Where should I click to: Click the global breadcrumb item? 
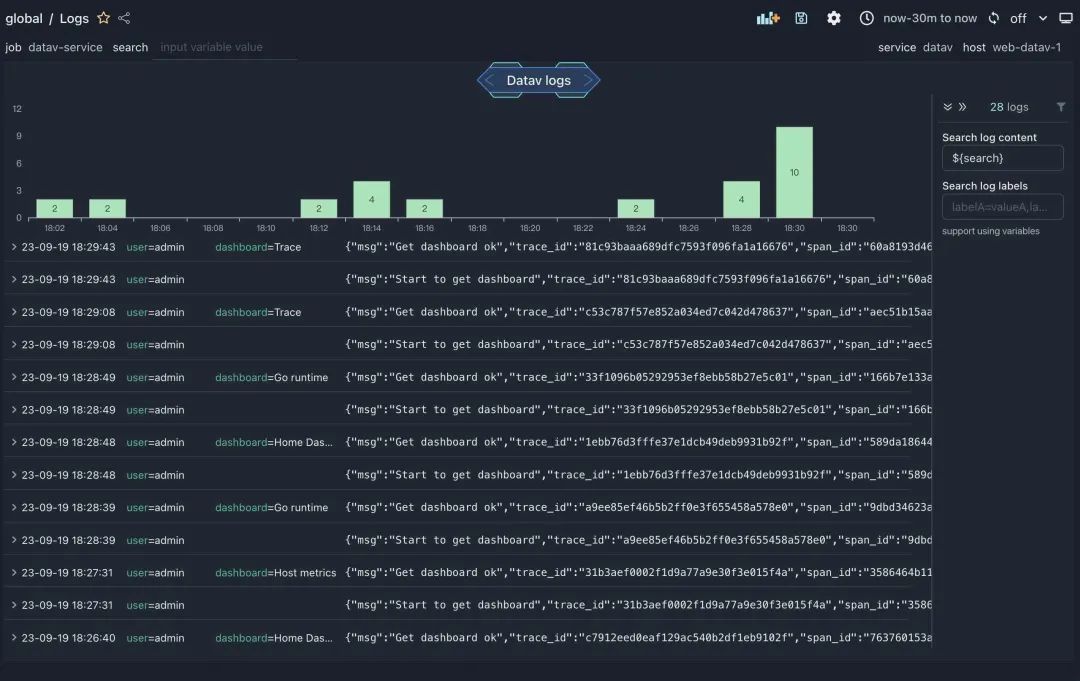pos(24,17)
